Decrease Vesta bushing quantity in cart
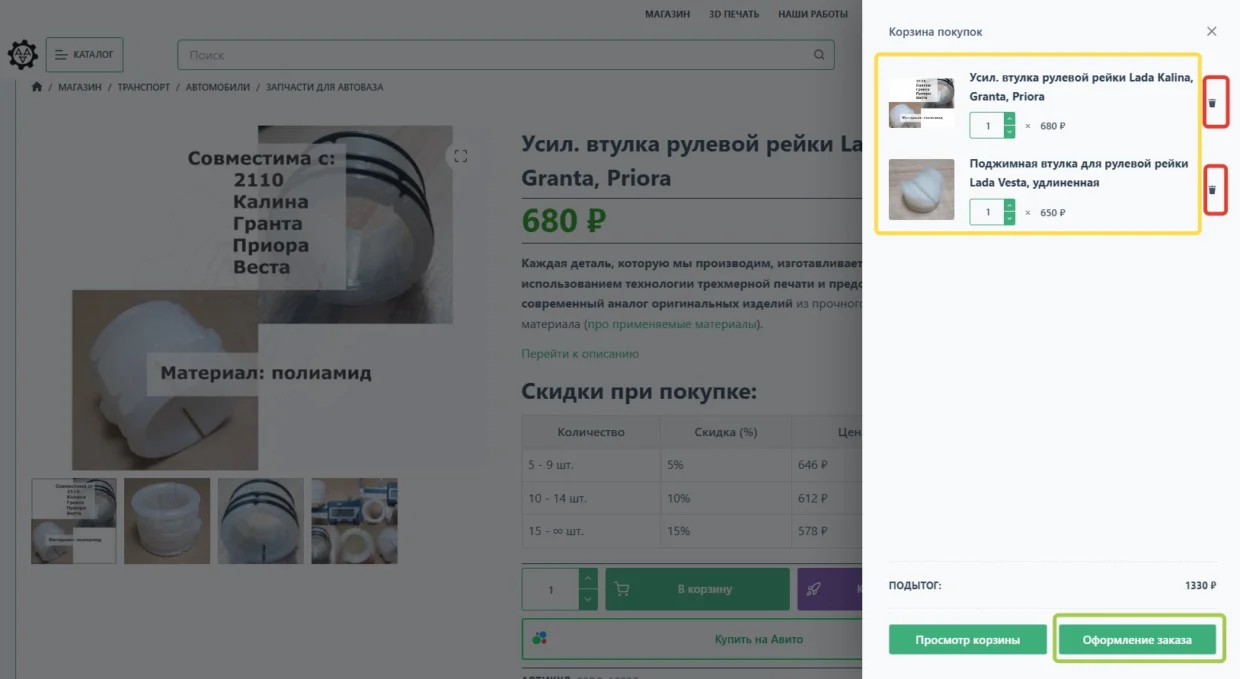 tap(1009, 218)
